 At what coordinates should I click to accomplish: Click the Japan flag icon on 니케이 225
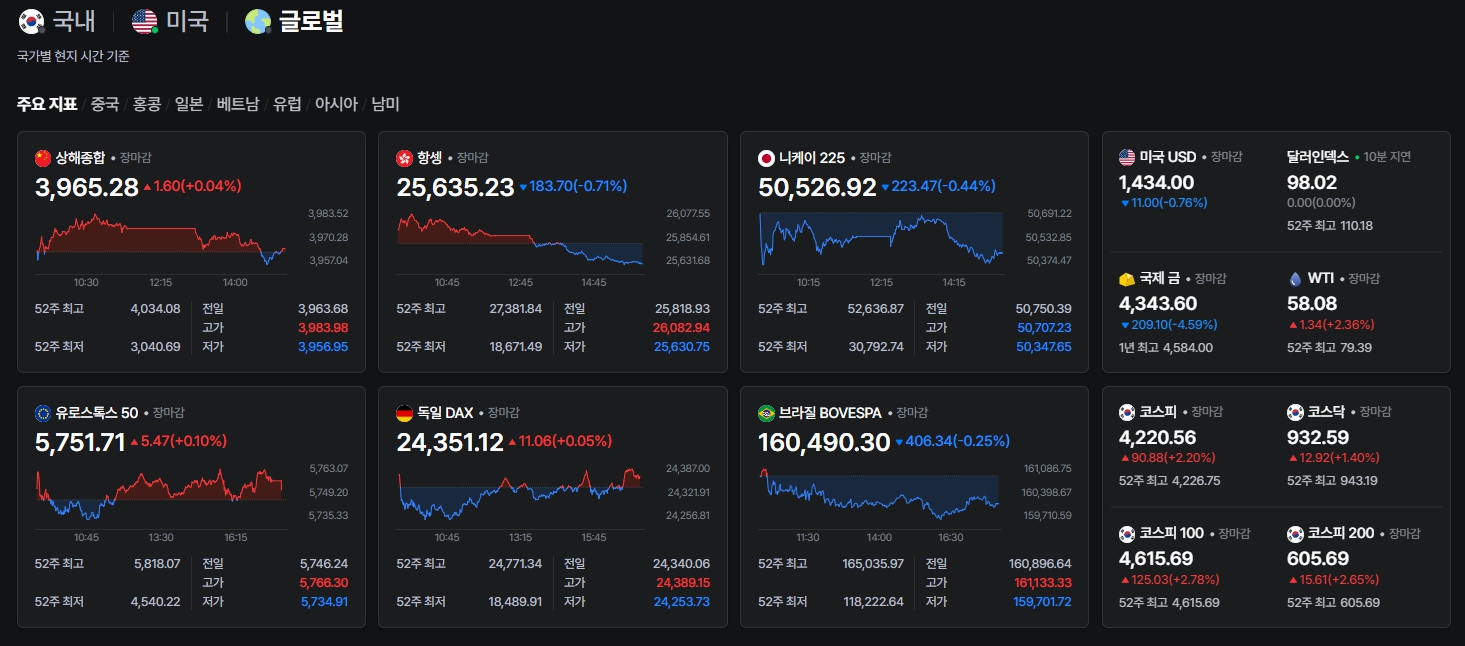766,158
